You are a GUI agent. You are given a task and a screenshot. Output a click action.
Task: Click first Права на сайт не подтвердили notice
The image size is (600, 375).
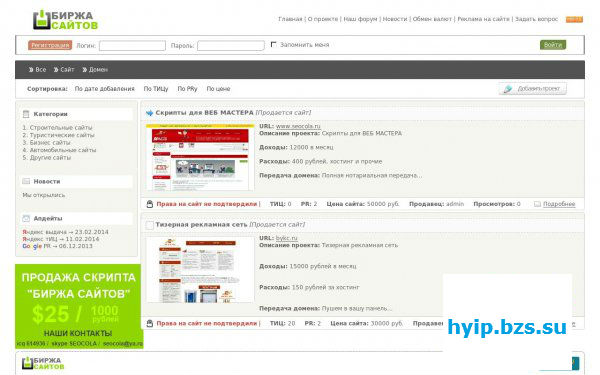point(207,204)
